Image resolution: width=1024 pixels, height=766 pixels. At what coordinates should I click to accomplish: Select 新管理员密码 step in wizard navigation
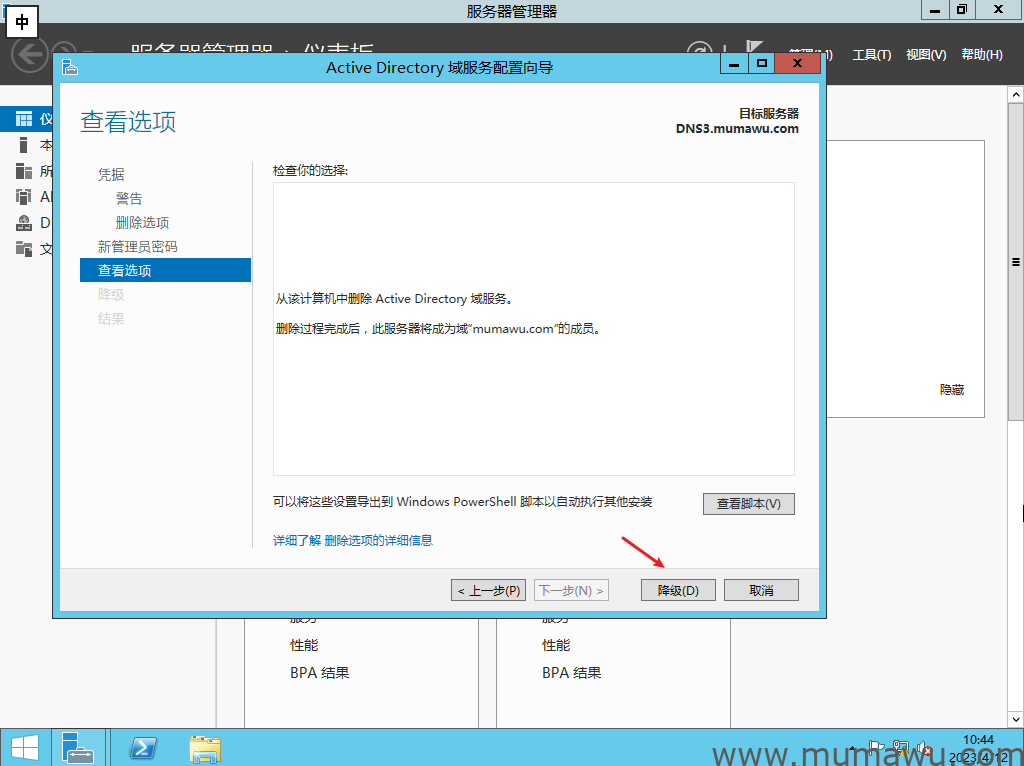(137, 246)
